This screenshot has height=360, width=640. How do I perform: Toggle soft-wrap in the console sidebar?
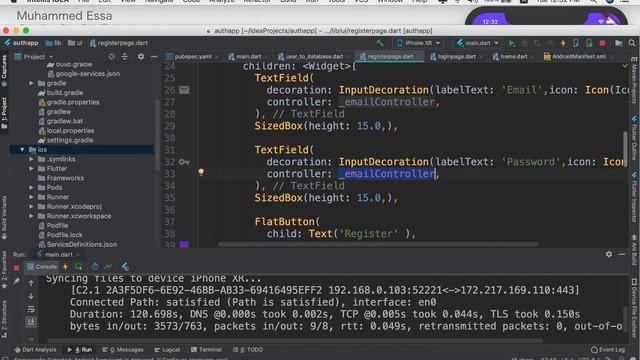[x=31, y=309]
